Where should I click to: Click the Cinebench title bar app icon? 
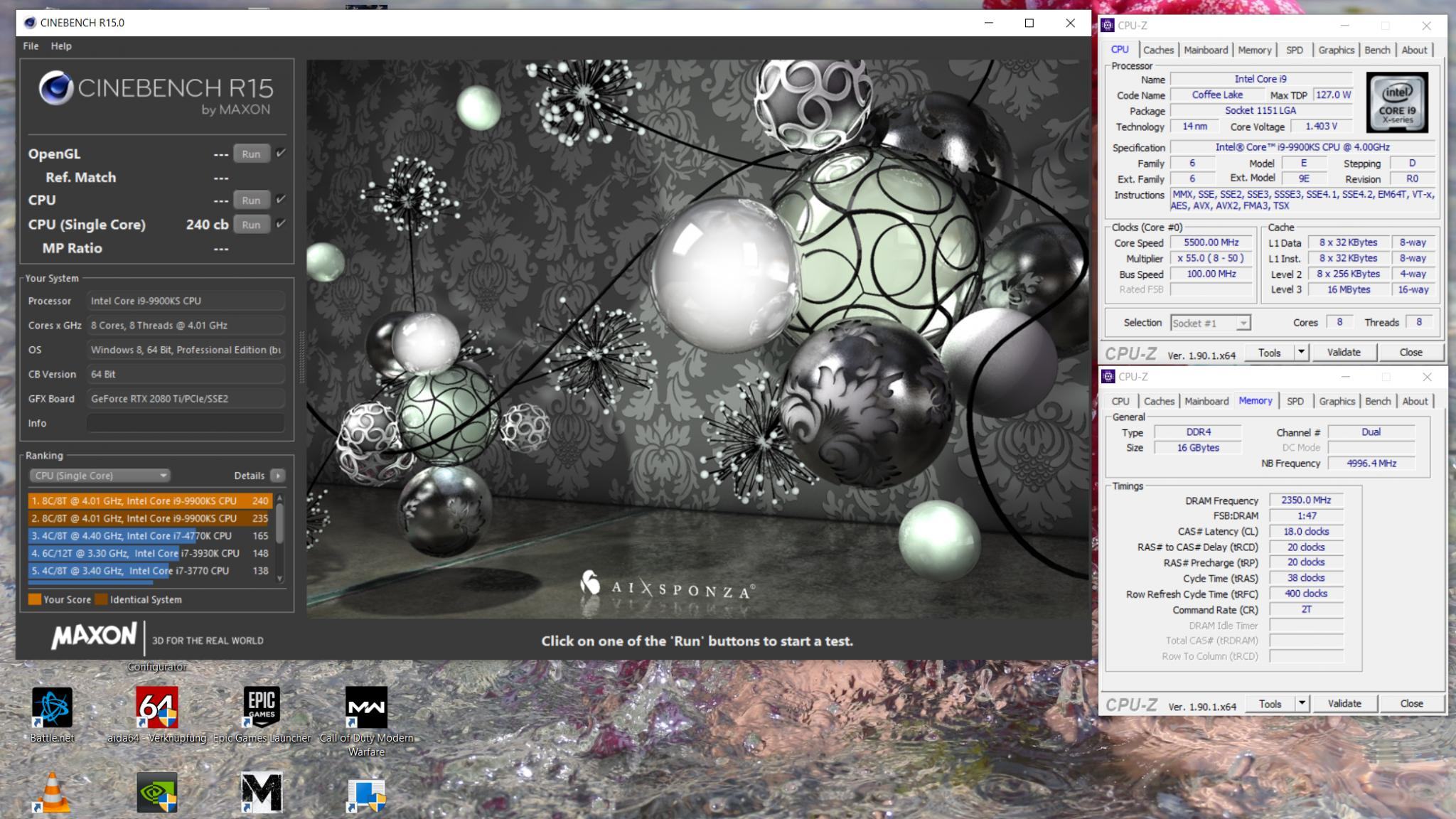(x=30, y=23)
